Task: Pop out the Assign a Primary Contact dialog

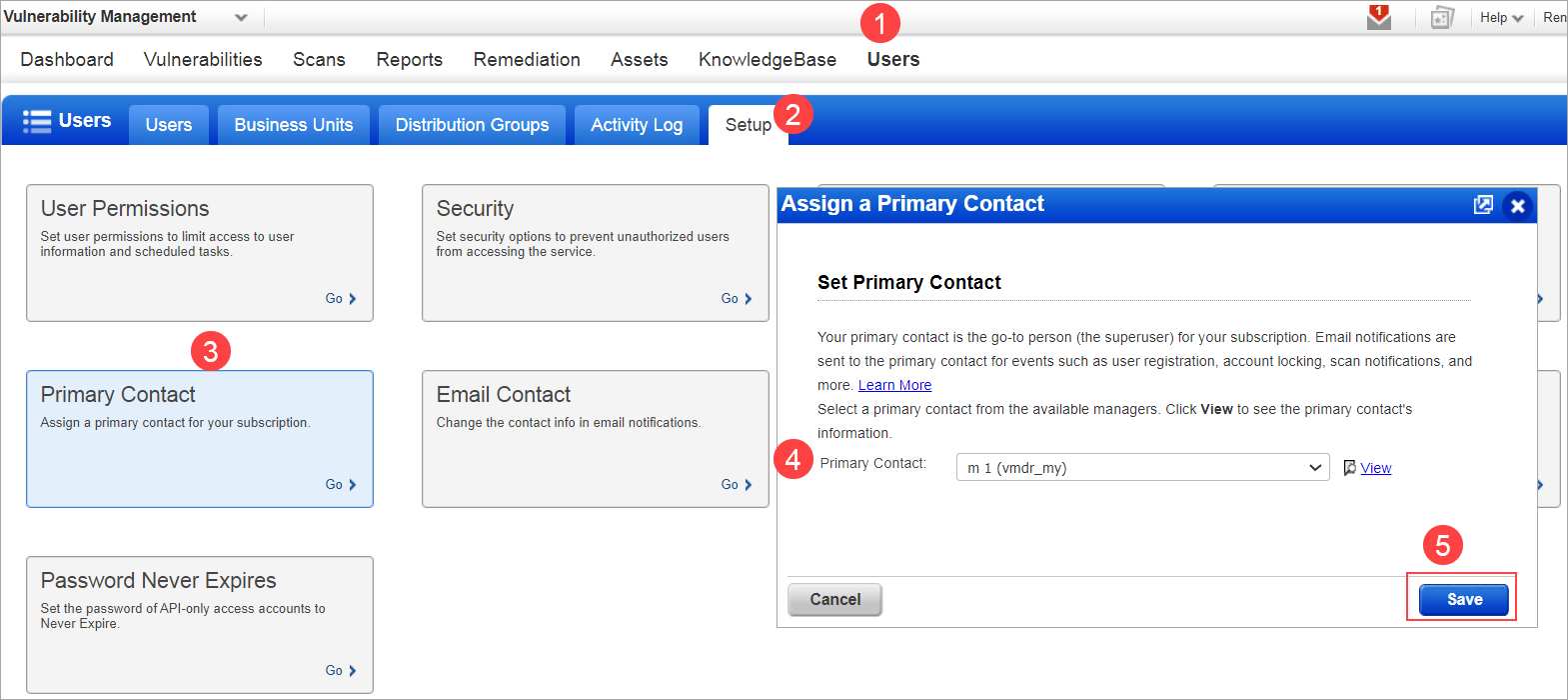Action: point(1483,205)
